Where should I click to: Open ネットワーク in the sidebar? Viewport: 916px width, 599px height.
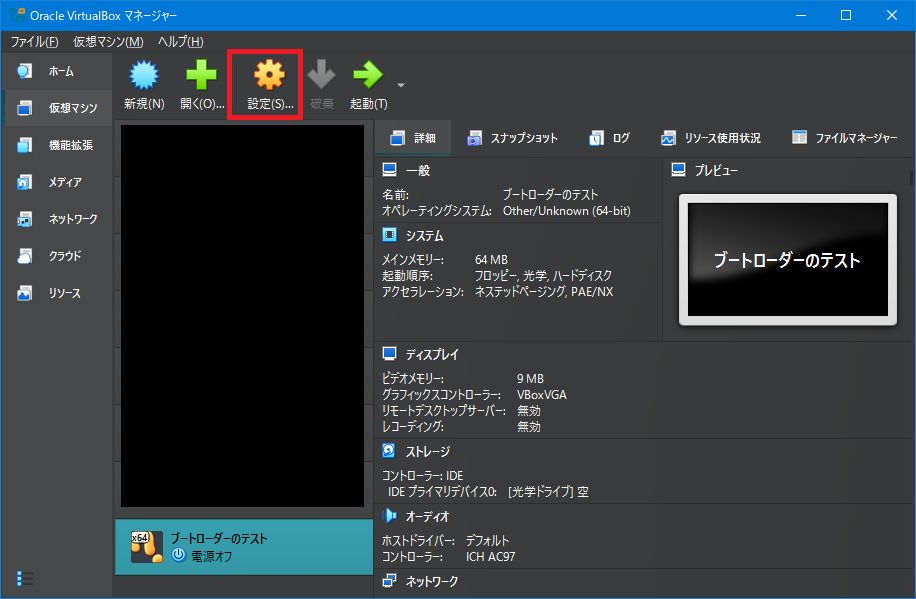56,219
